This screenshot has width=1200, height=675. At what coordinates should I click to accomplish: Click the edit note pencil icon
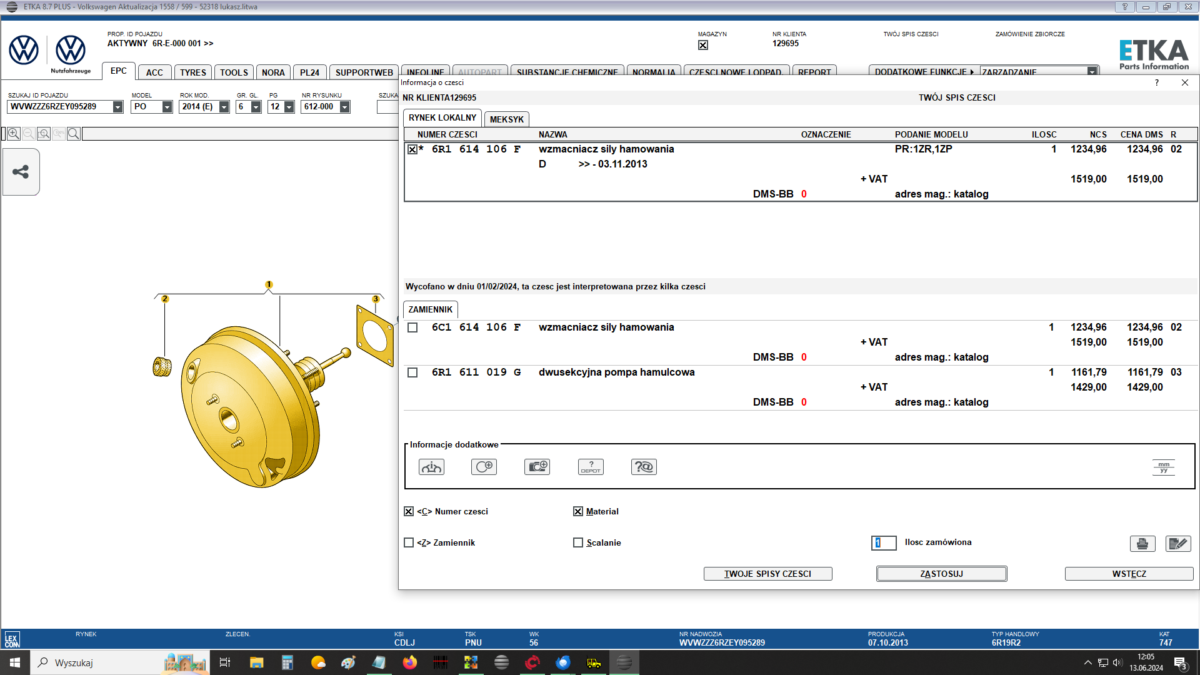(1178, 543)
